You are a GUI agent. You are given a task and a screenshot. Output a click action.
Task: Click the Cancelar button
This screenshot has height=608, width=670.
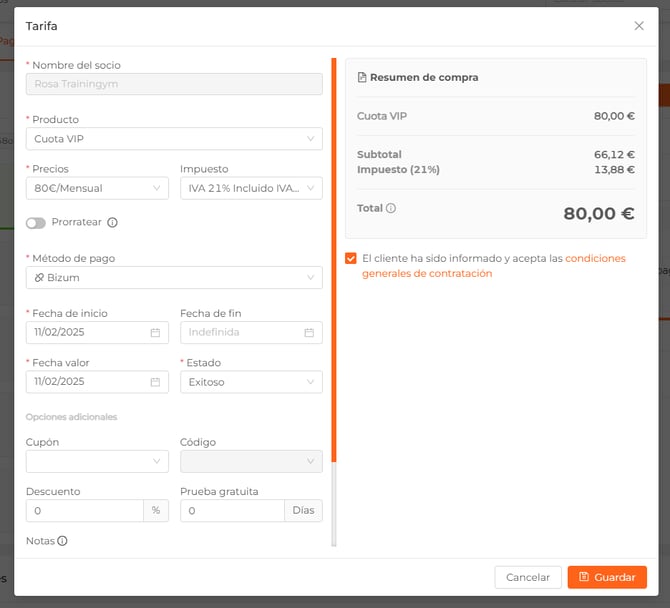point(527,577)
